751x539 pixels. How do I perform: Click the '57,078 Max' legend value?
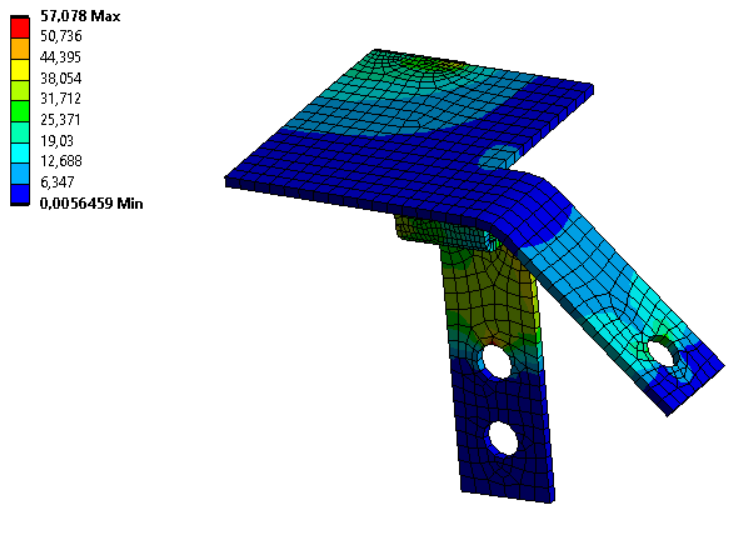pyautogui.click(x=80, y=16)
